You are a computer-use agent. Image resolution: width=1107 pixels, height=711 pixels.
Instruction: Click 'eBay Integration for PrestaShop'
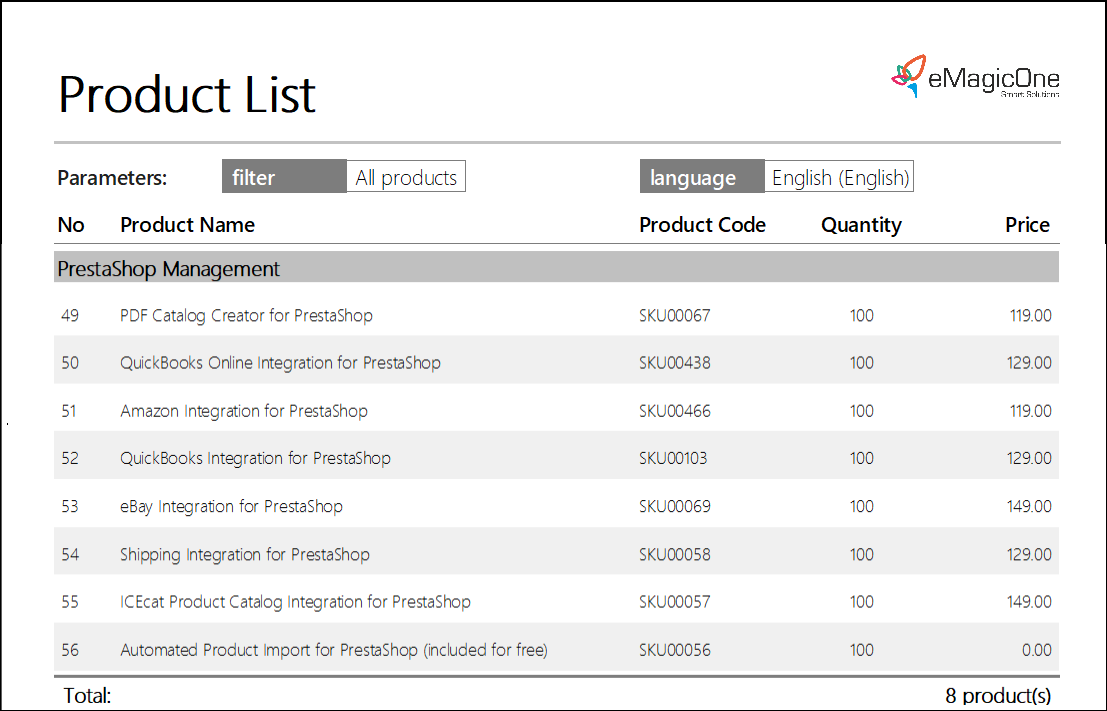click(x=231, y=506)
